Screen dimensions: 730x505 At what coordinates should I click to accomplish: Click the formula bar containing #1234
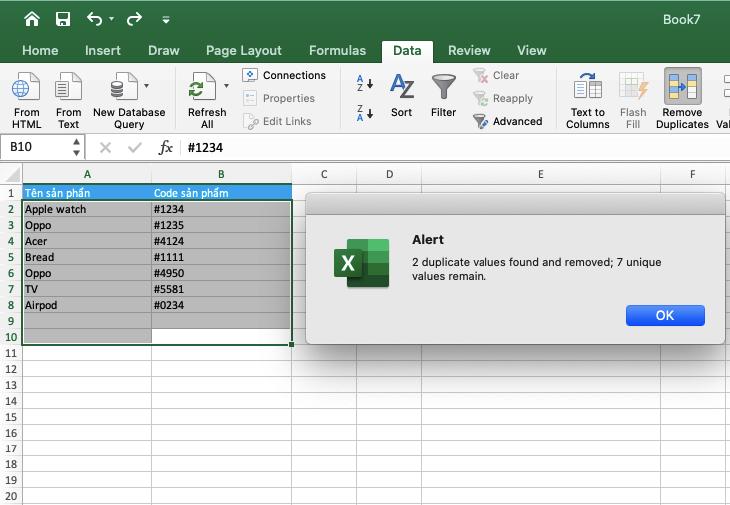click(x=456, y=148)
